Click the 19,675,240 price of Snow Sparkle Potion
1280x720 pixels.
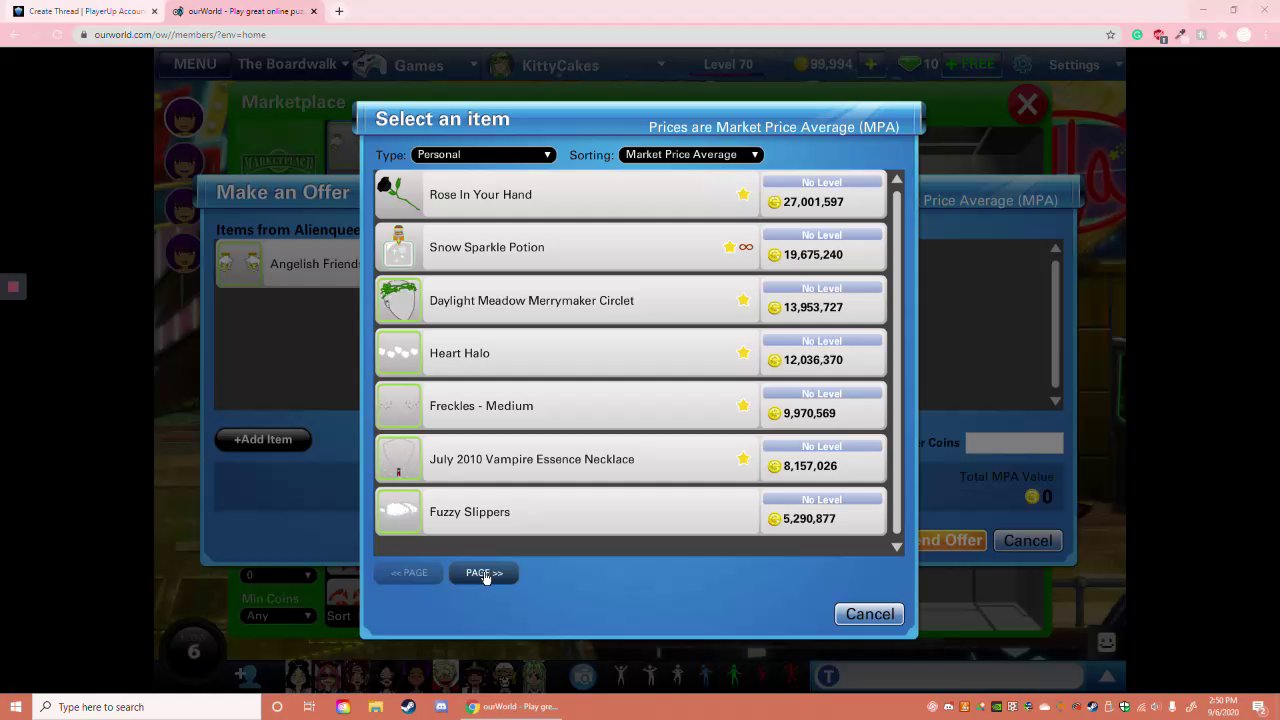coord(813,255)
